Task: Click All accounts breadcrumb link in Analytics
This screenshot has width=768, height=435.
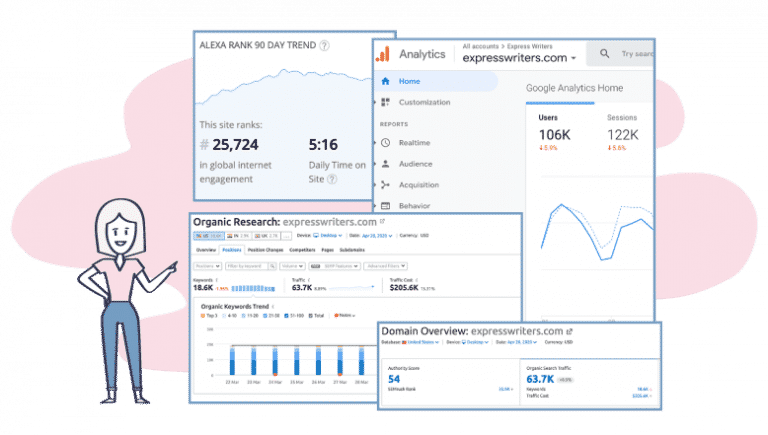Action: (x=480, y=46)
